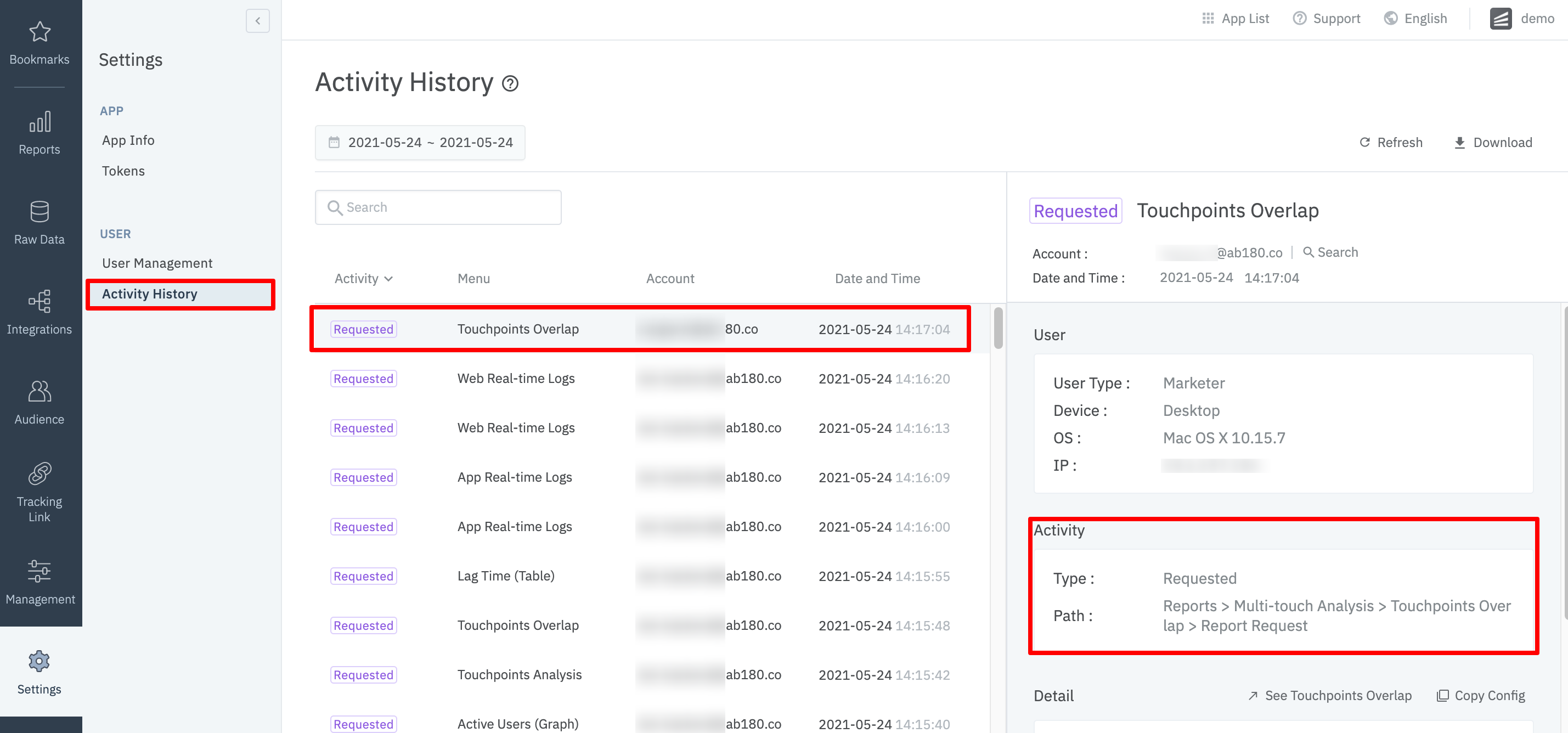Sort by the Activity column dropdown
Viewport: 1568px width, 733px height.
click(x=363, y=279)
